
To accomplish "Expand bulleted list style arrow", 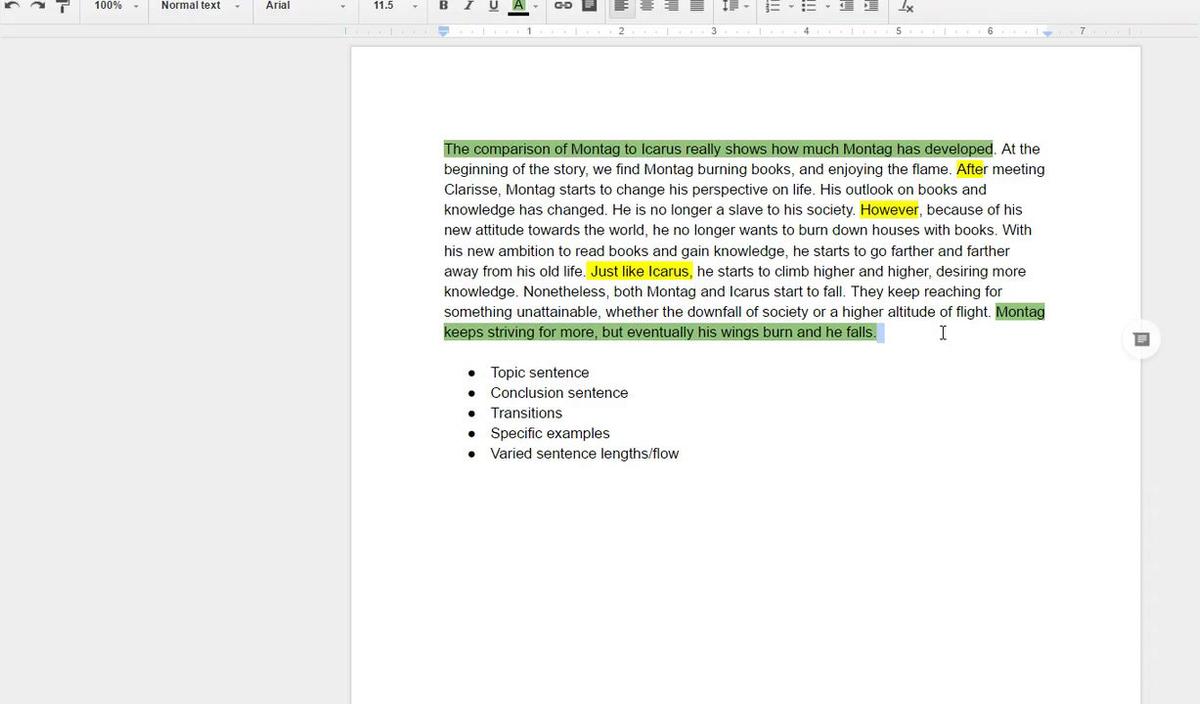I will (x=828, y=6).
